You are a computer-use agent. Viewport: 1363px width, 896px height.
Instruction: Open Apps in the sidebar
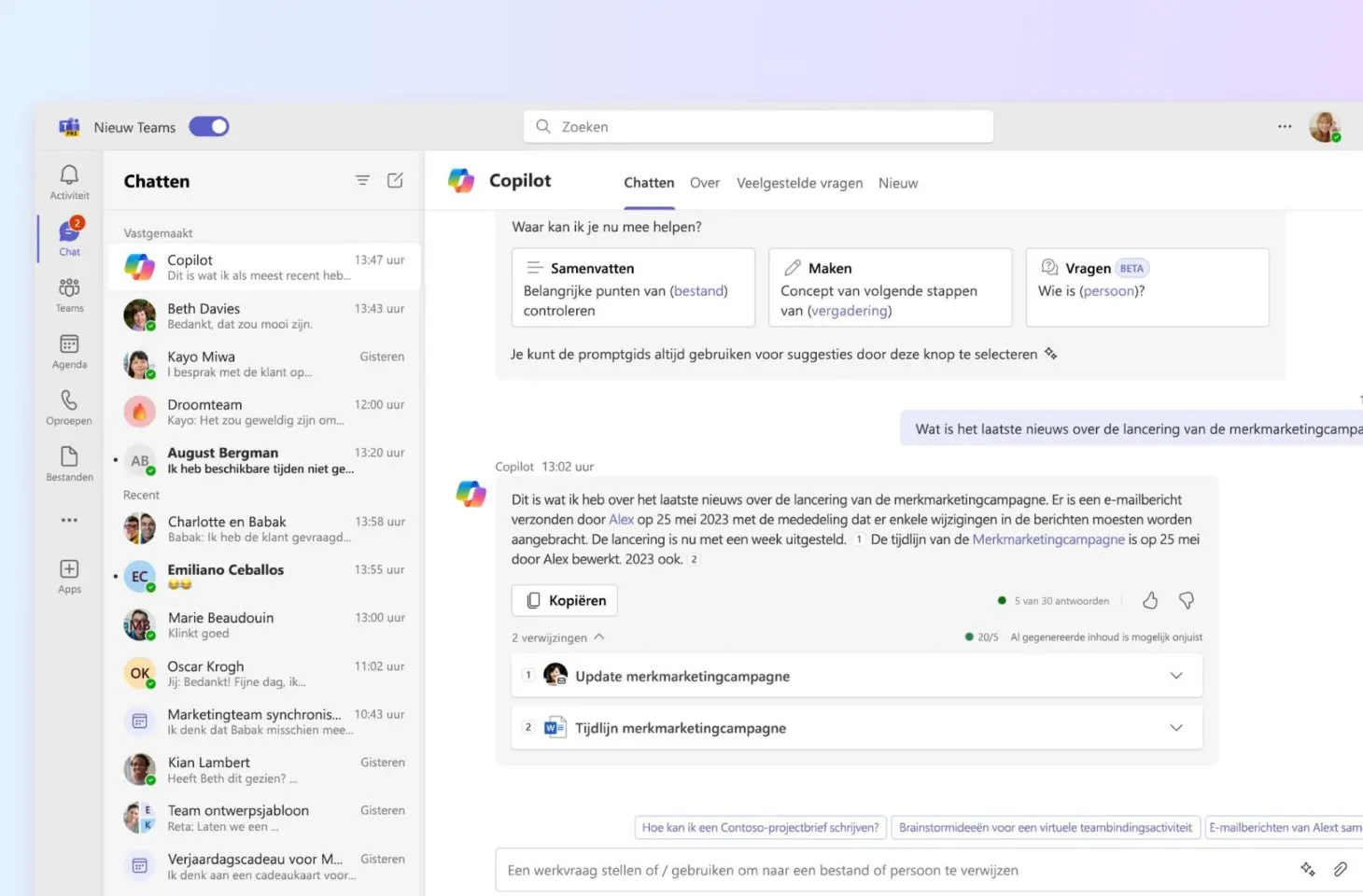[69, 577]
